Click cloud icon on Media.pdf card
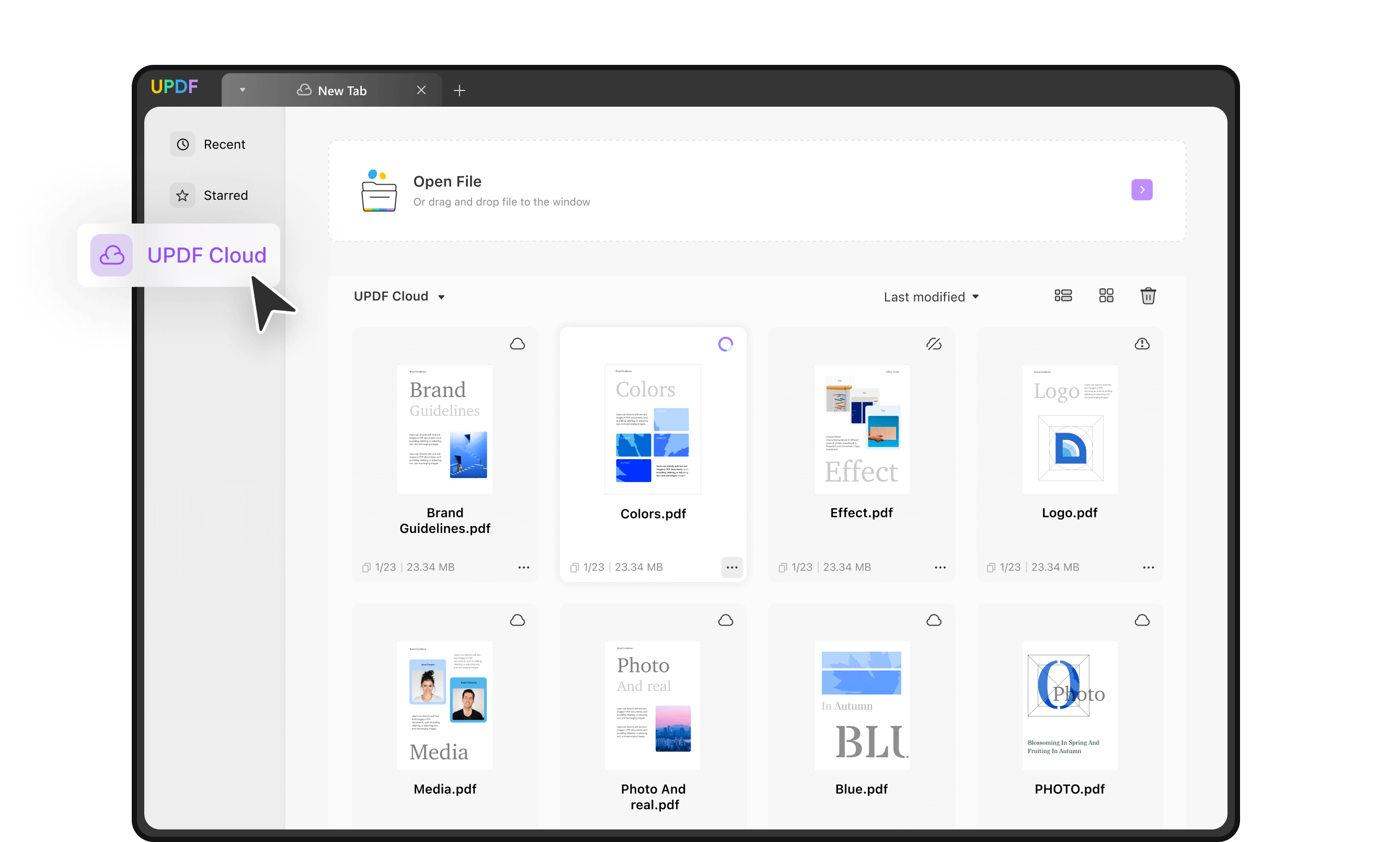This screenshot has width=1400, height=842. coord(517,620)
